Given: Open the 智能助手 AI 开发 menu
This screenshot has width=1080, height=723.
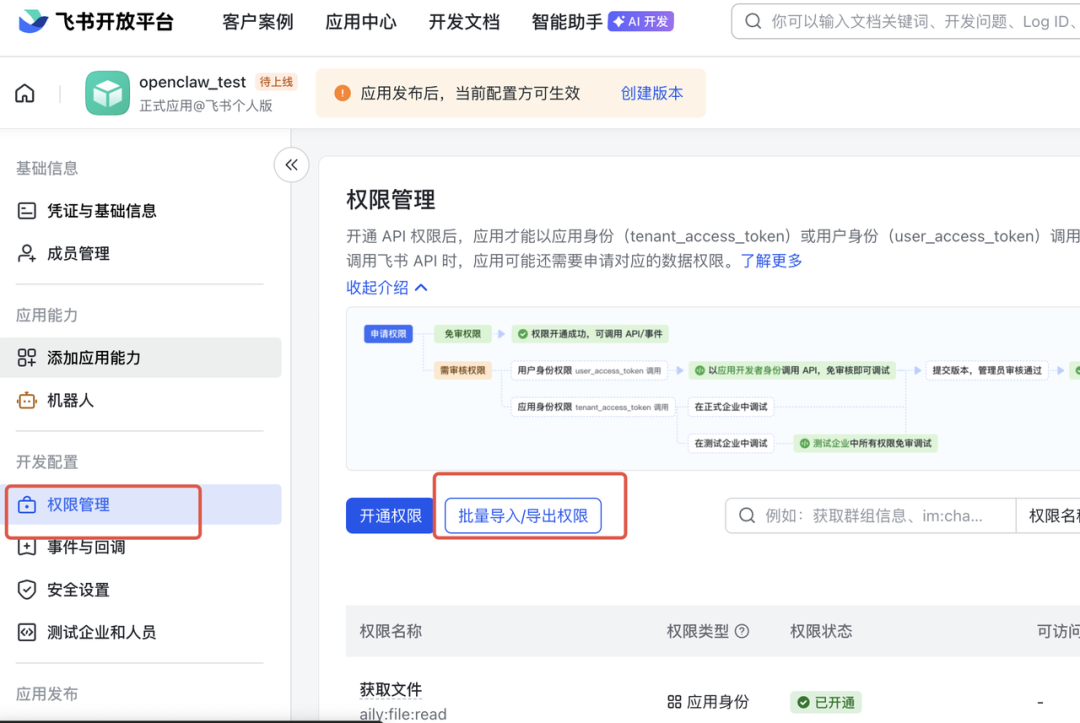Looking at the screenshot, I should pyautogui.click(x=602, y=22).
